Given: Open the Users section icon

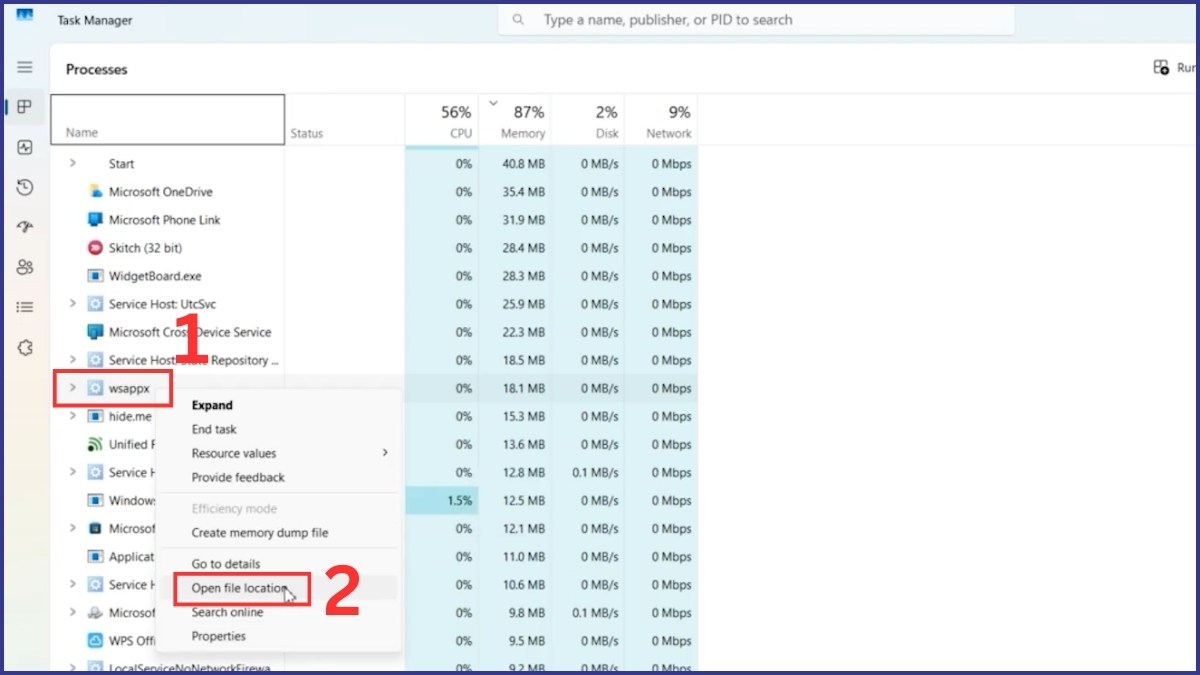Looking at the screenshot, I should [25, 267].
